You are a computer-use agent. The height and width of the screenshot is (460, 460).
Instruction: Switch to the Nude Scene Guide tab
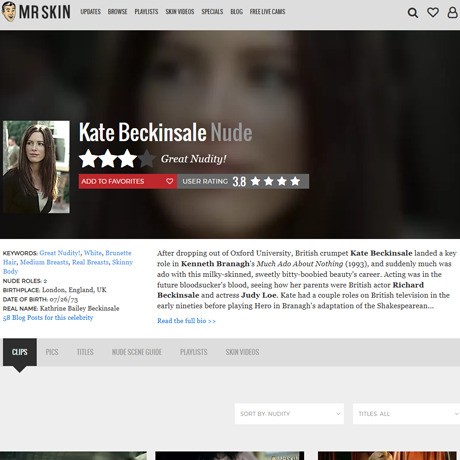[x=137, y=352]
